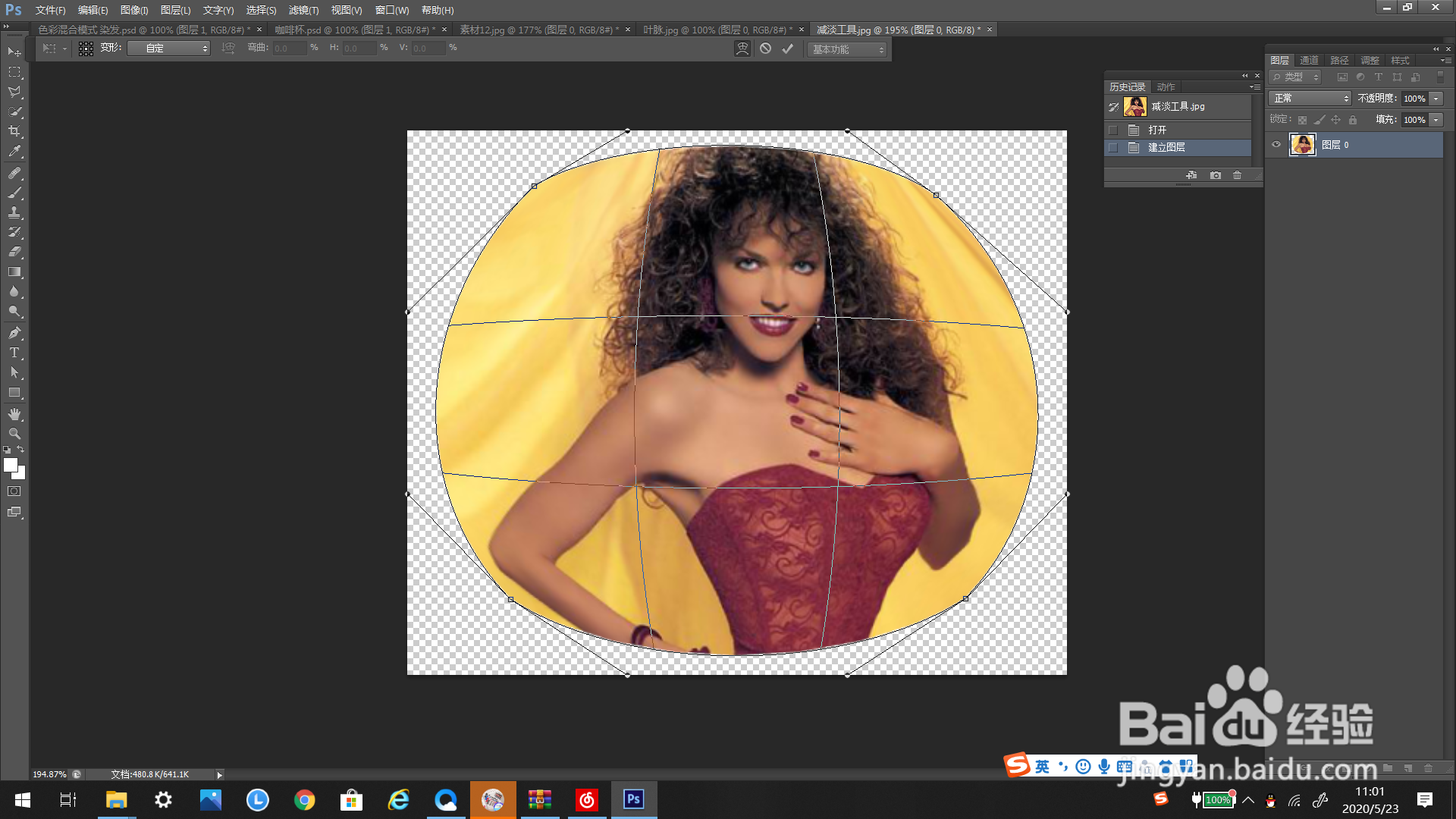The width and height of the screenshot is (1456, 819).
Task: Open Chrome from the Windows taskbar
Action: point(305,800)
